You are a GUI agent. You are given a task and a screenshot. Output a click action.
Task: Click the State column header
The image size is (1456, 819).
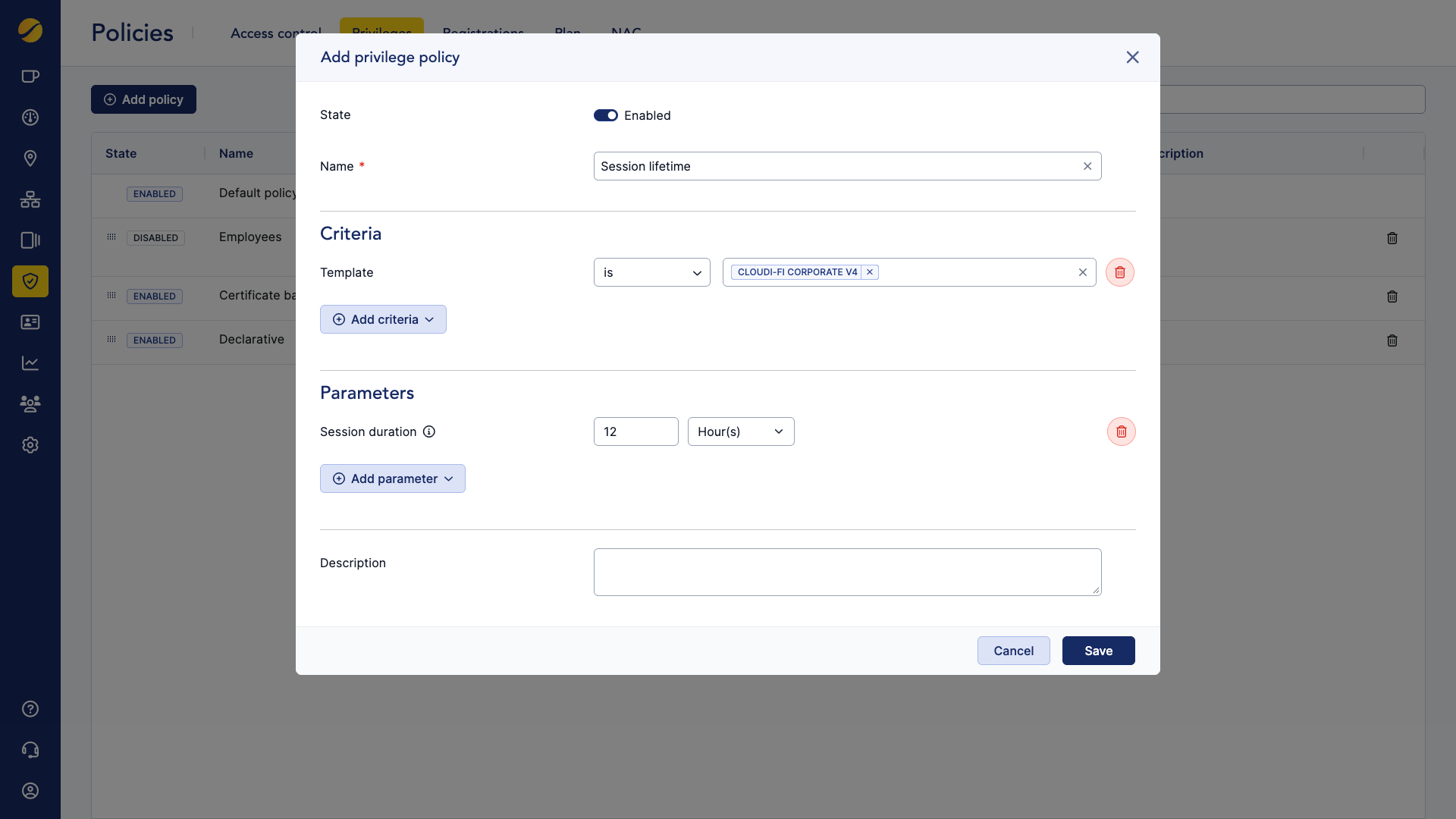click(121, 153)
